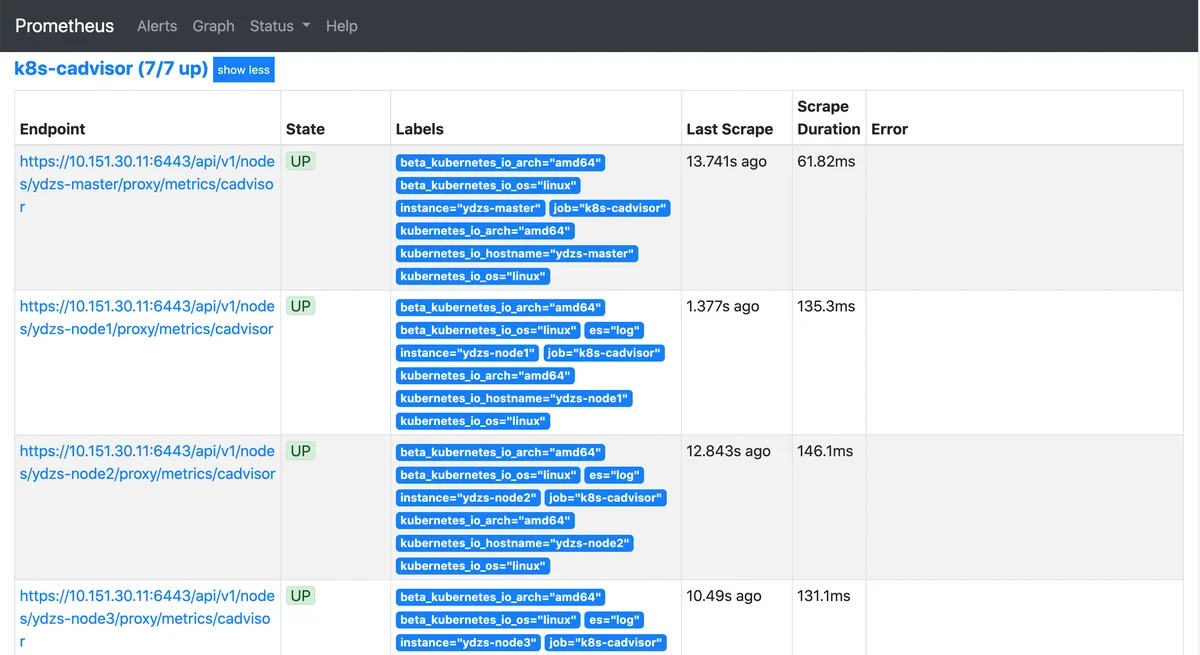Click beta_kubernetes_io_arch="amd64" label in ydzs-master row

tap(502, 163)
